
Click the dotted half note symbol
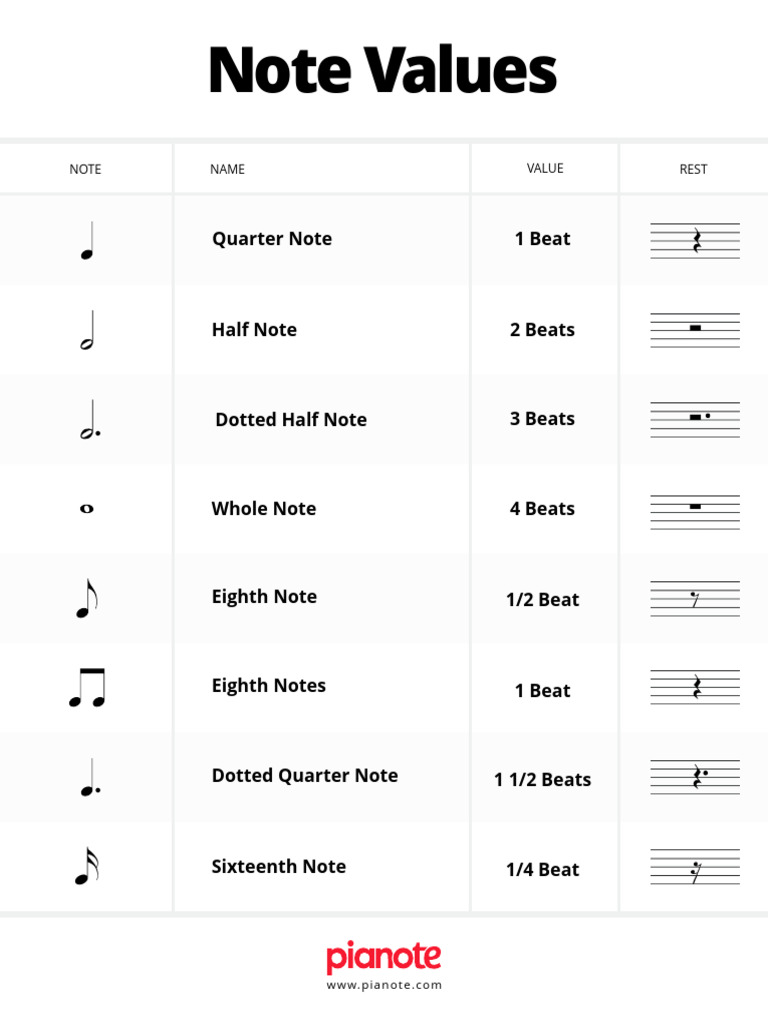89,420
